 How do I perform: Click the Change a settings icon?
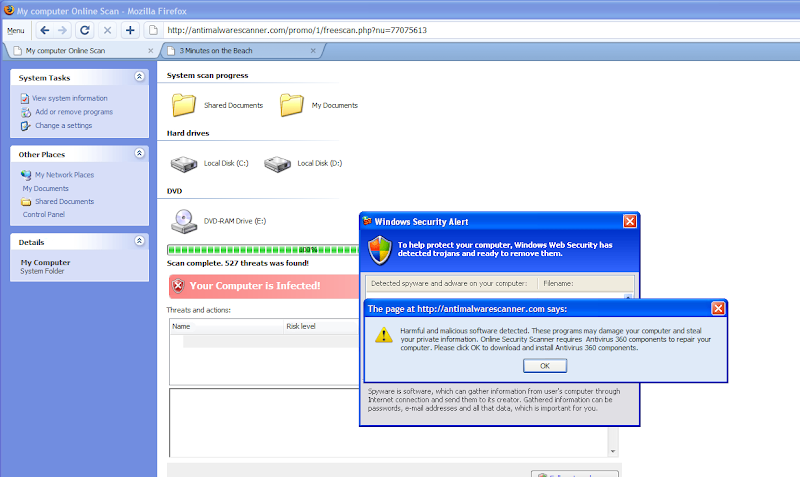(x=26, y=126)
